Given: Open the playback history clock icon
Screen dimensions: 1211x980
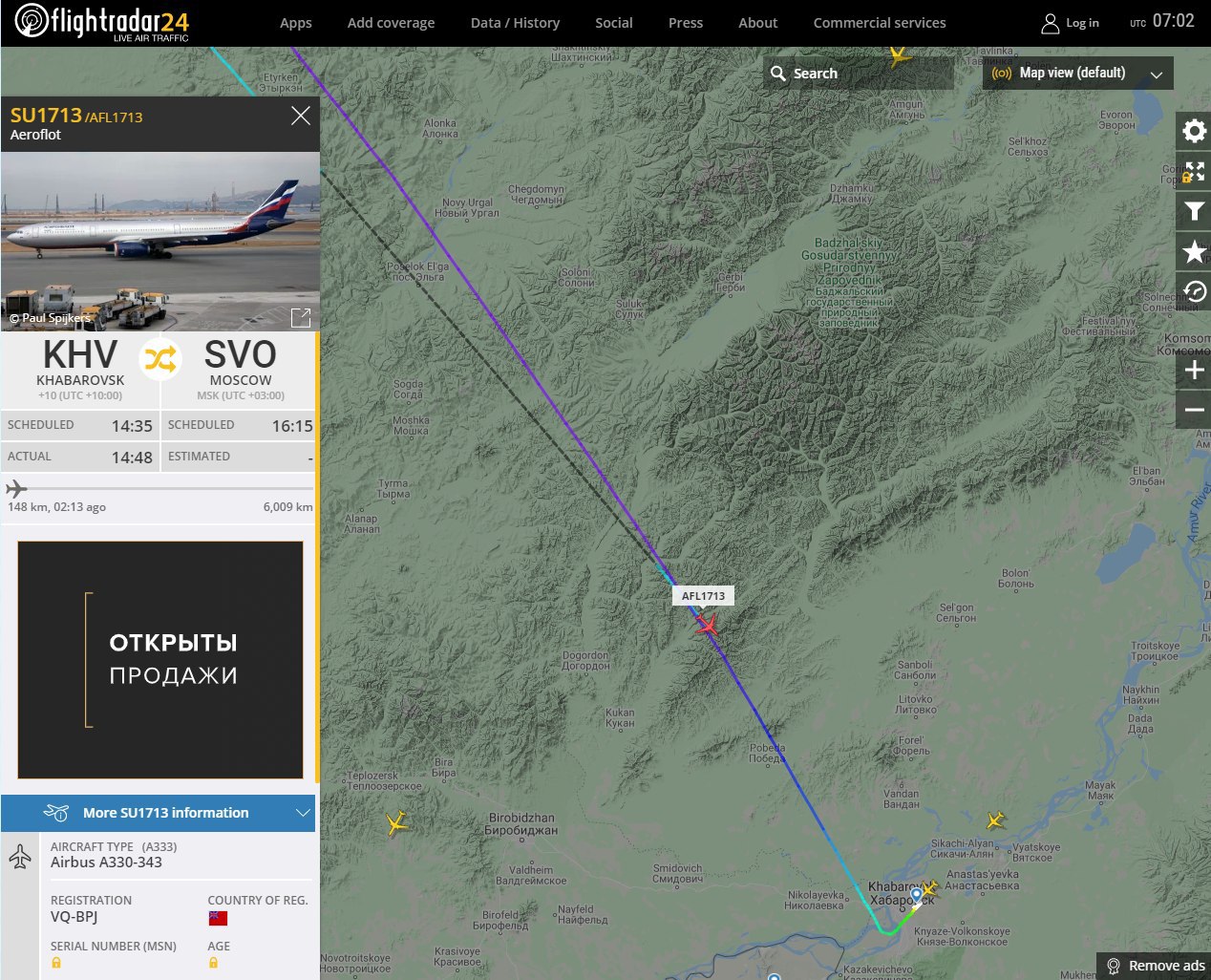Looking at the screenshot, I should (1194, 291).
